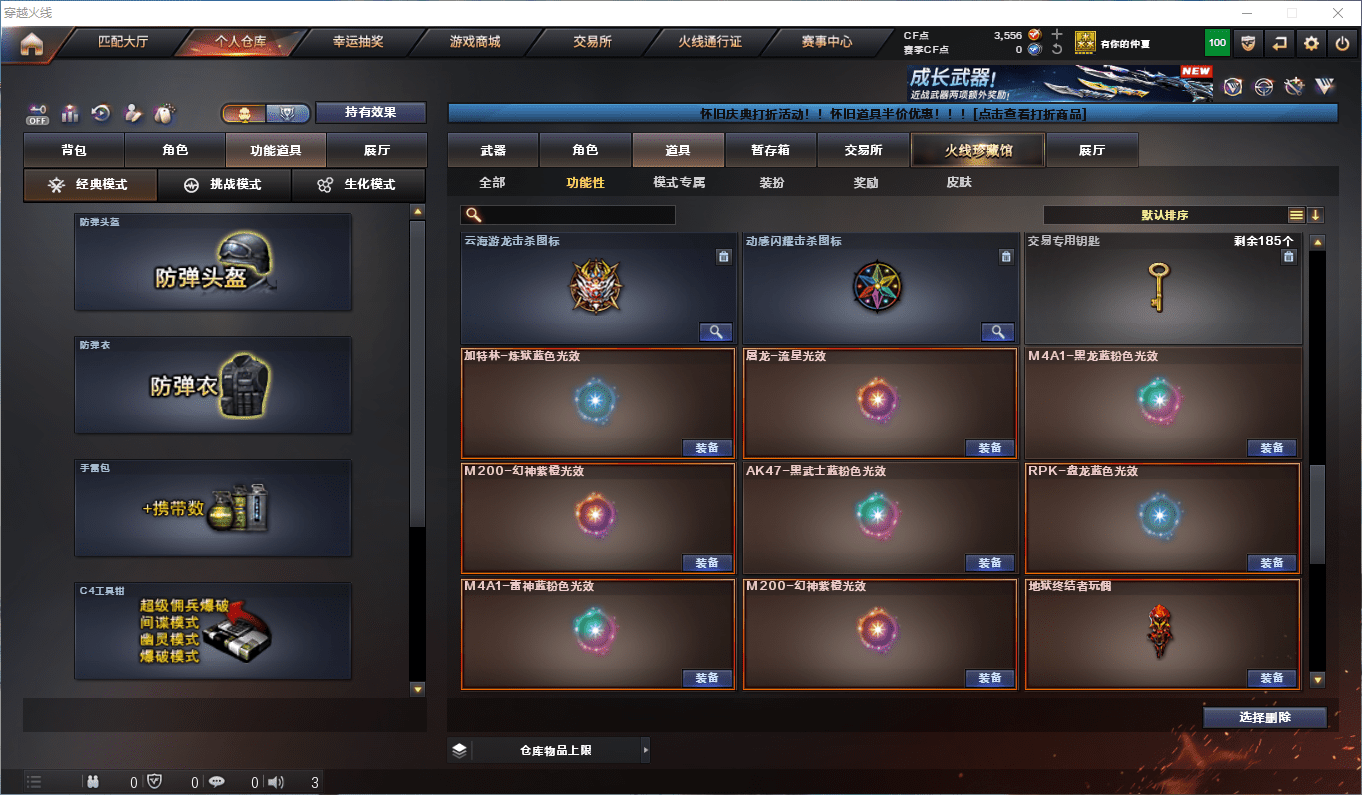Select the soldier side of the toggle
Viewport: 1362px width, 795px height.
click(244, 114)
